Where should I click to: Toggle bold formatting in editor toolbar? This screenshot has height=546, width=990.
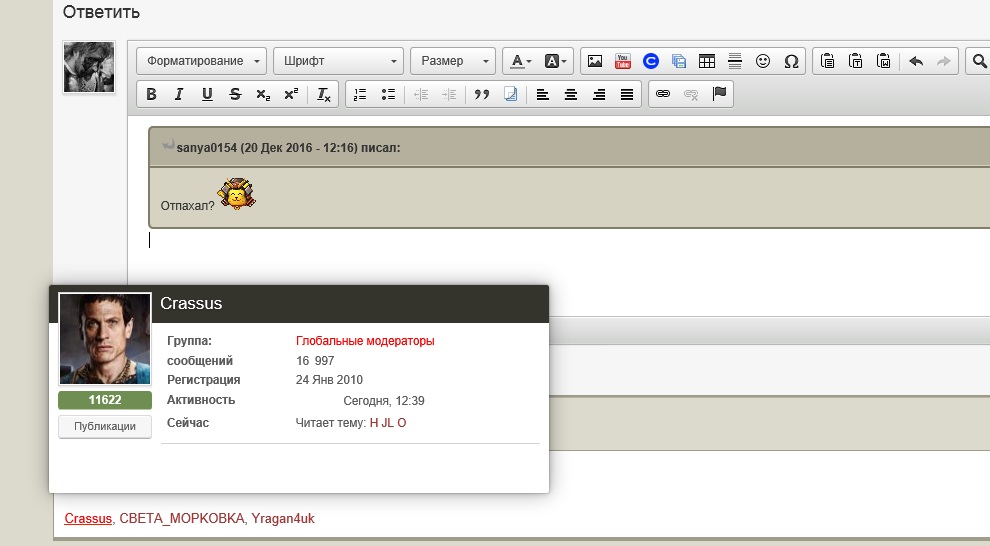pyautogui.click(x=152, y=95)
